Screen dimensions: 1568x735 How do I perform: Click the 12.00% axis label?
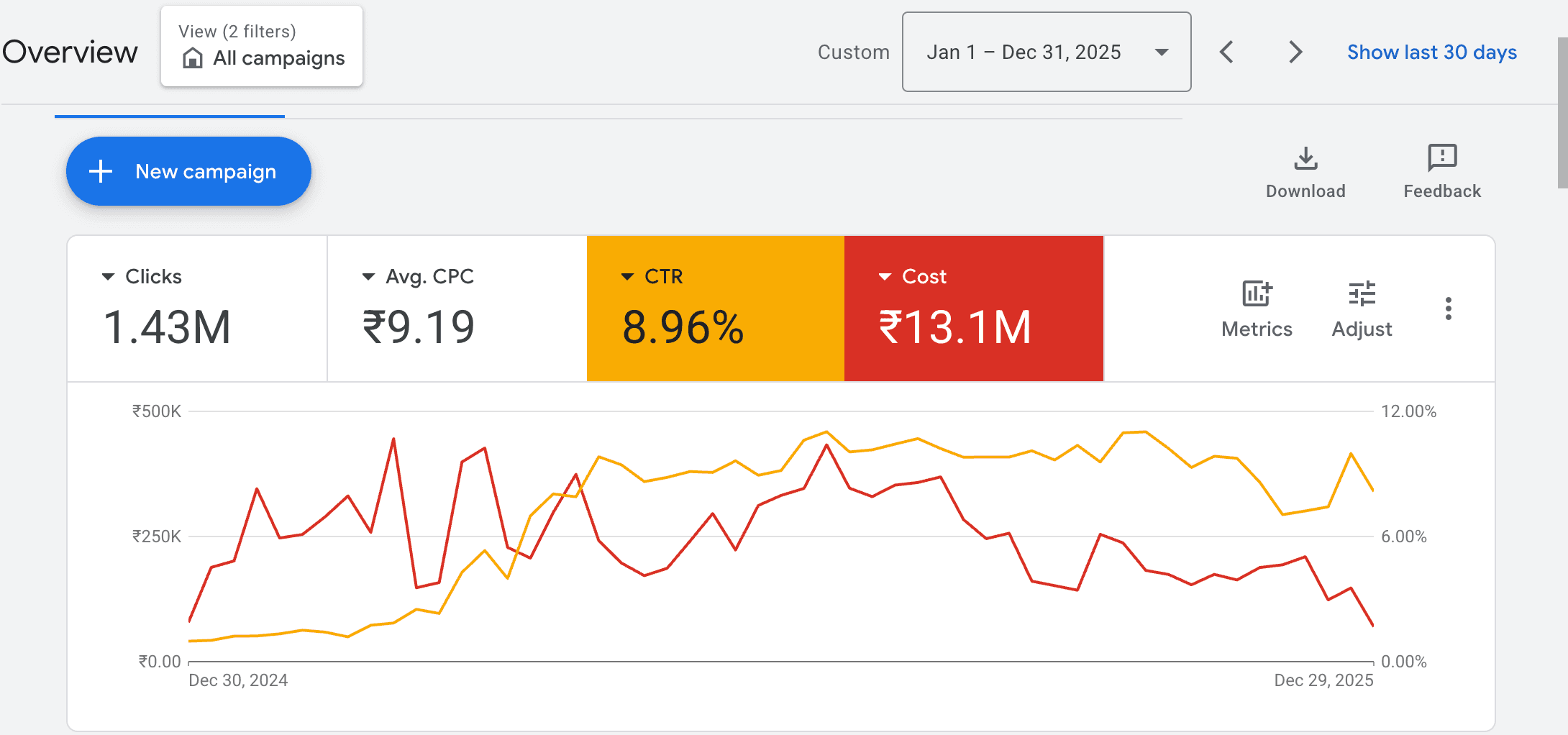1408,411
